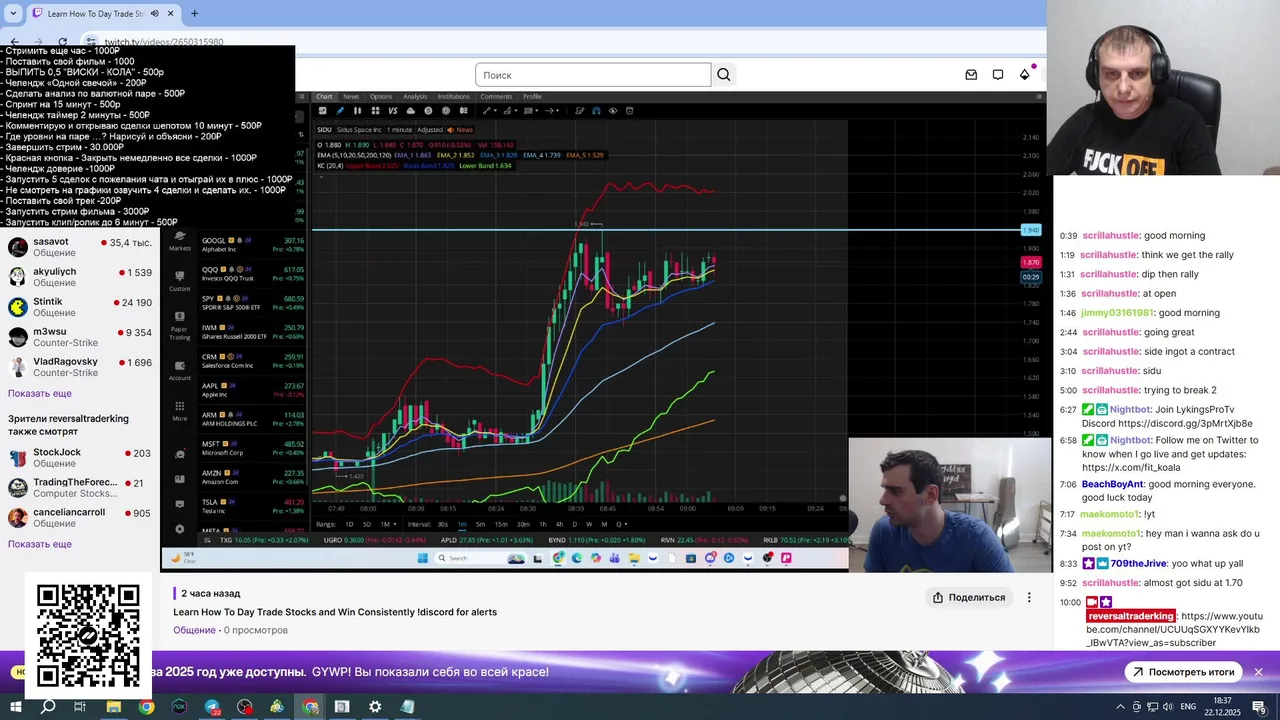The width and height of the screenshot is (1280, 720).
Task: Open Settings gear in the Windows taskbar
Action: tap(375, 707)
